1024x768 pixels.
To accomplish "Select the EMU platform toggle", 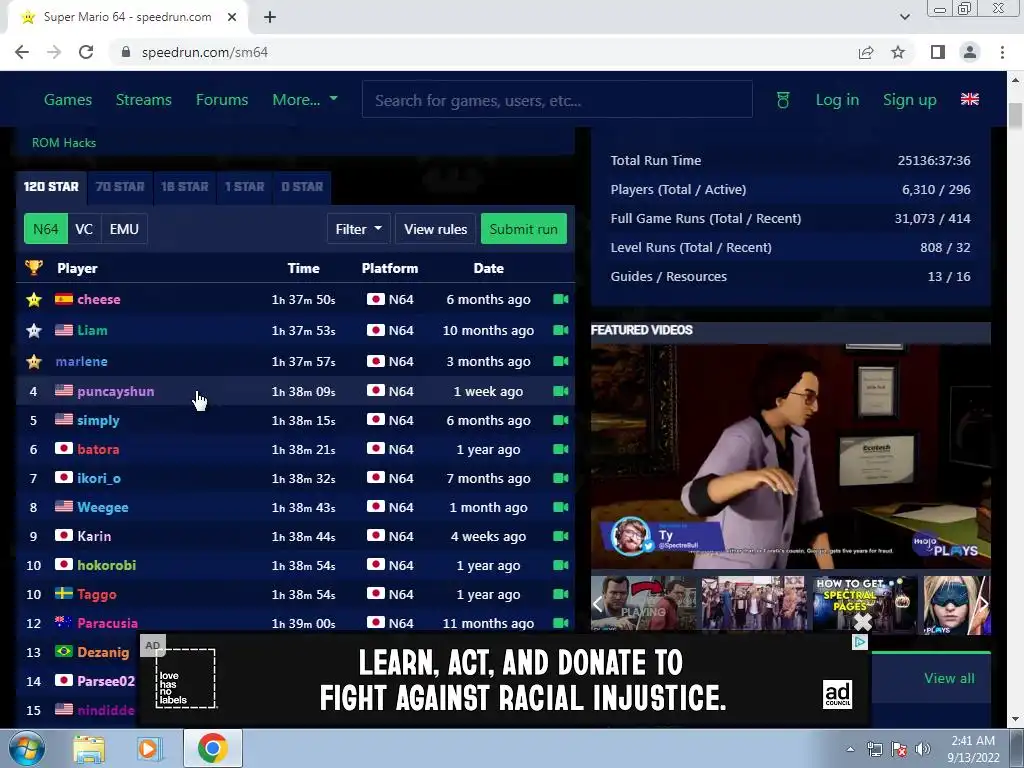I will pyautogui.click(x=124, y=229).
